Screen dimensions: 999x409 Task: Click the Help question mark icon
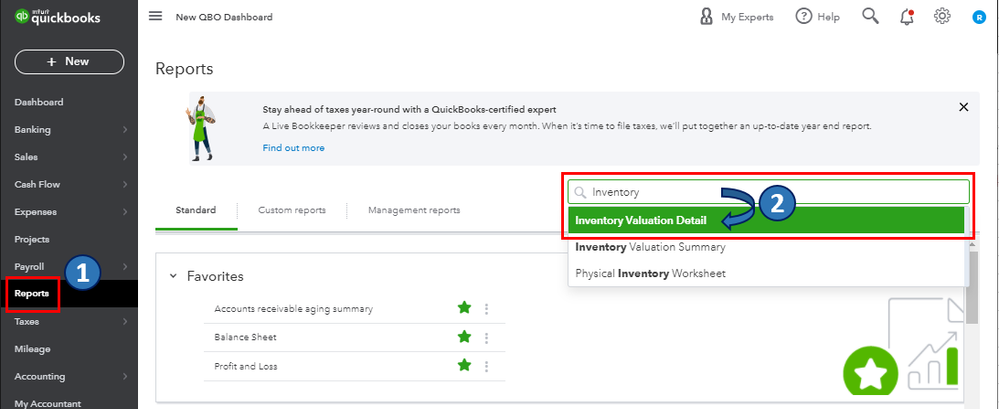tap(803, 16)
